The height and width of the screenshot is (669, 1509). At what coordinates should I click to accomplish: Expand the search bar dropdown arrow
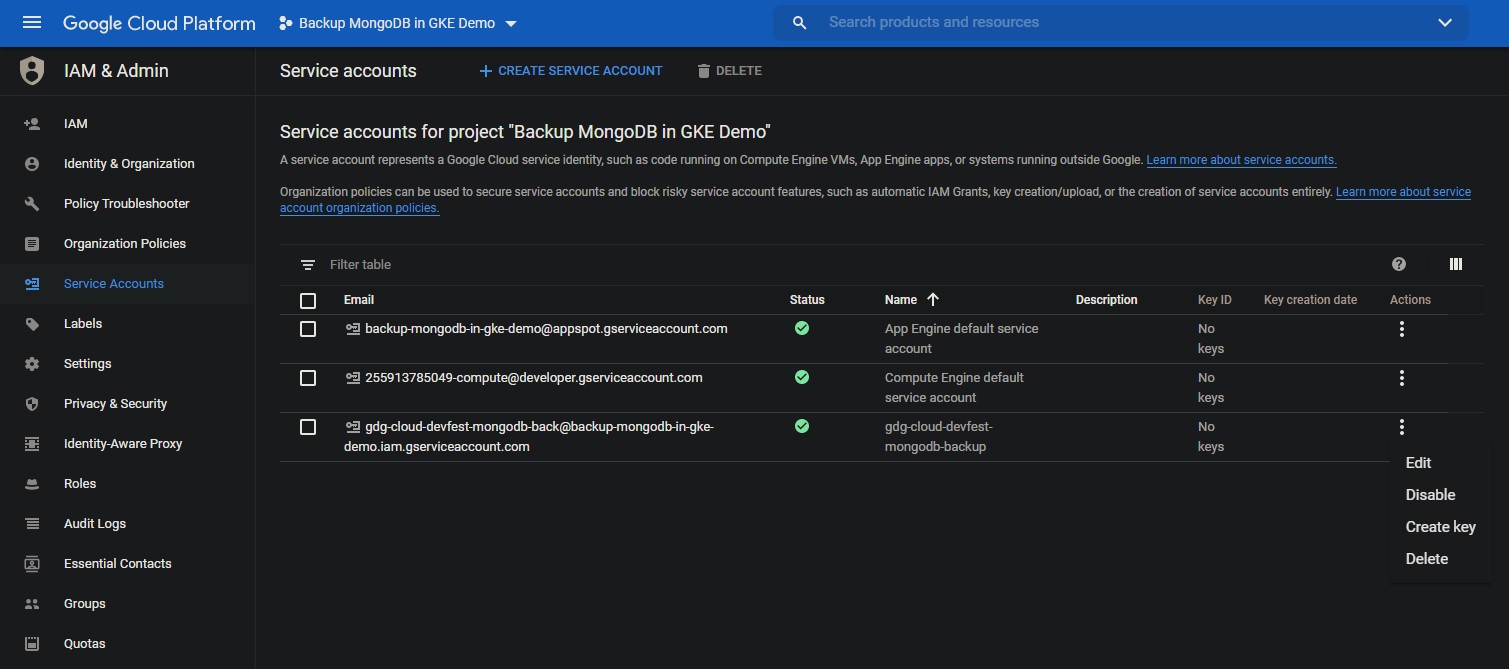pyautogui.click(x=1444, y=23)
